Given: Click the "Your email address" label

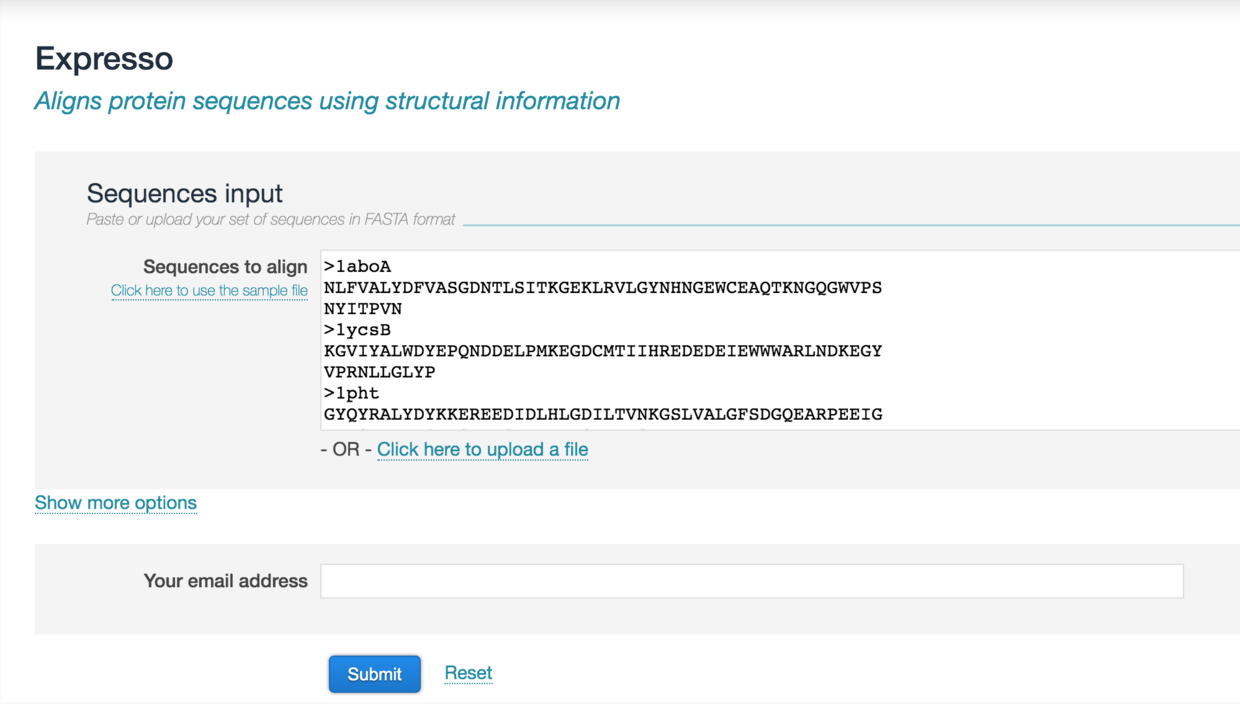Looking at the screenshot, I should point(225,581).
